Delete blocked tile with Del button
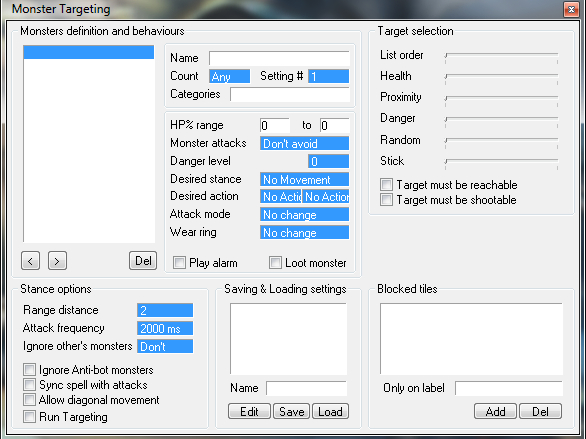The width and height of the screenshot is (586, 439). click(540, 411)
